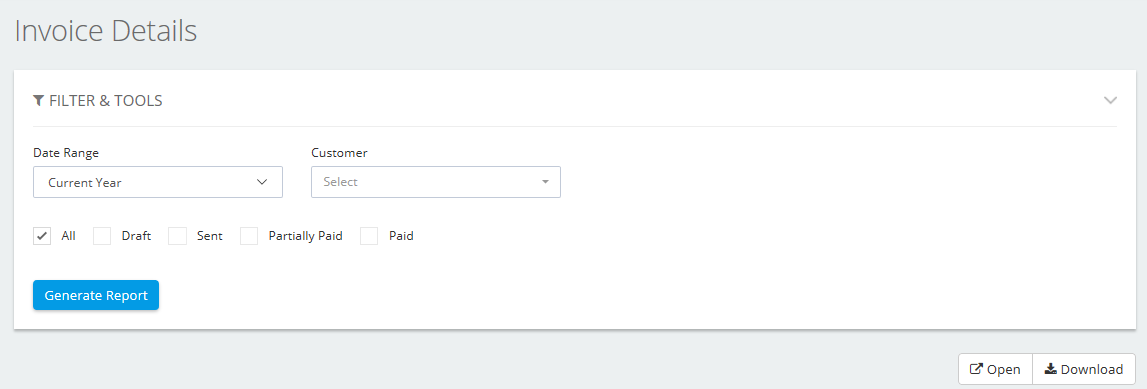1147x389 pixels.
Task: Click the Customer field label
Action: tap(339, 153)
